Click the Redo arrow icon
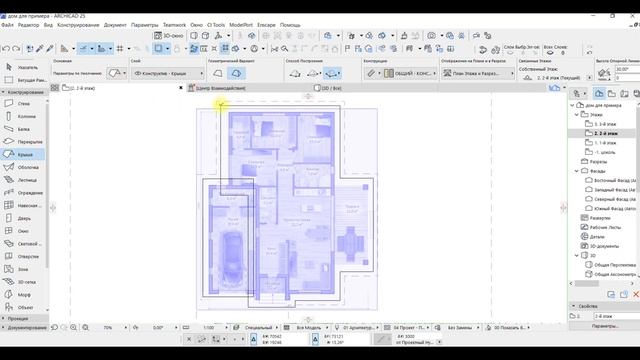 pos(16,49)
